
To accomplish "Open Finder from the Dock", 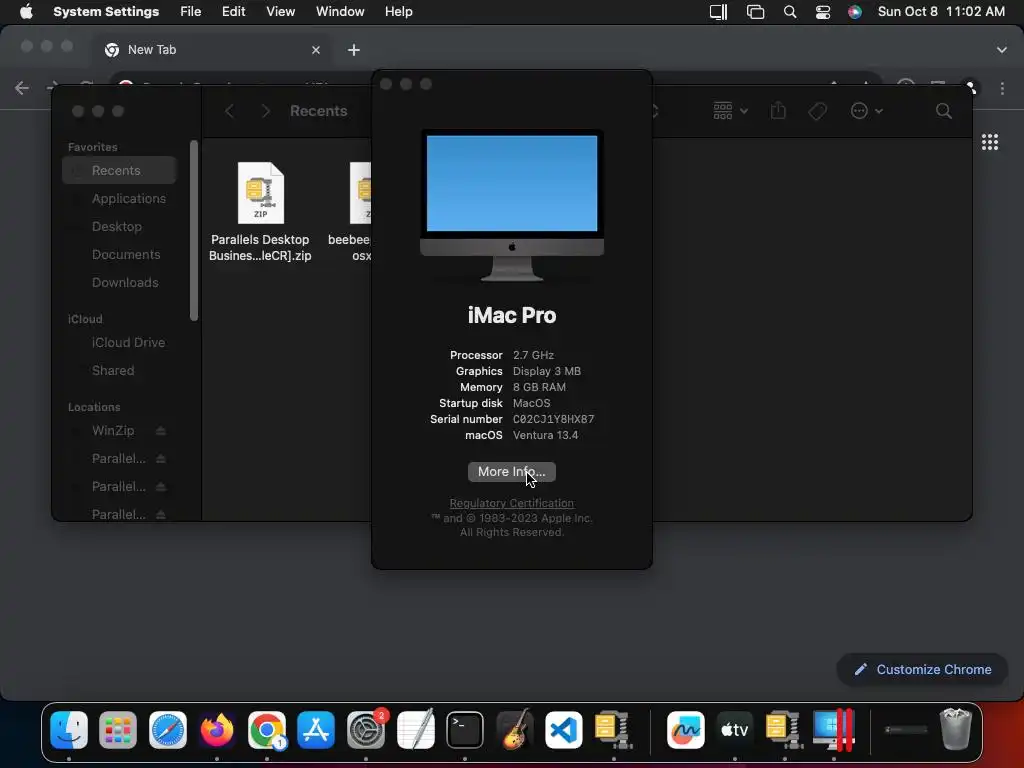I will click(69, 729).
